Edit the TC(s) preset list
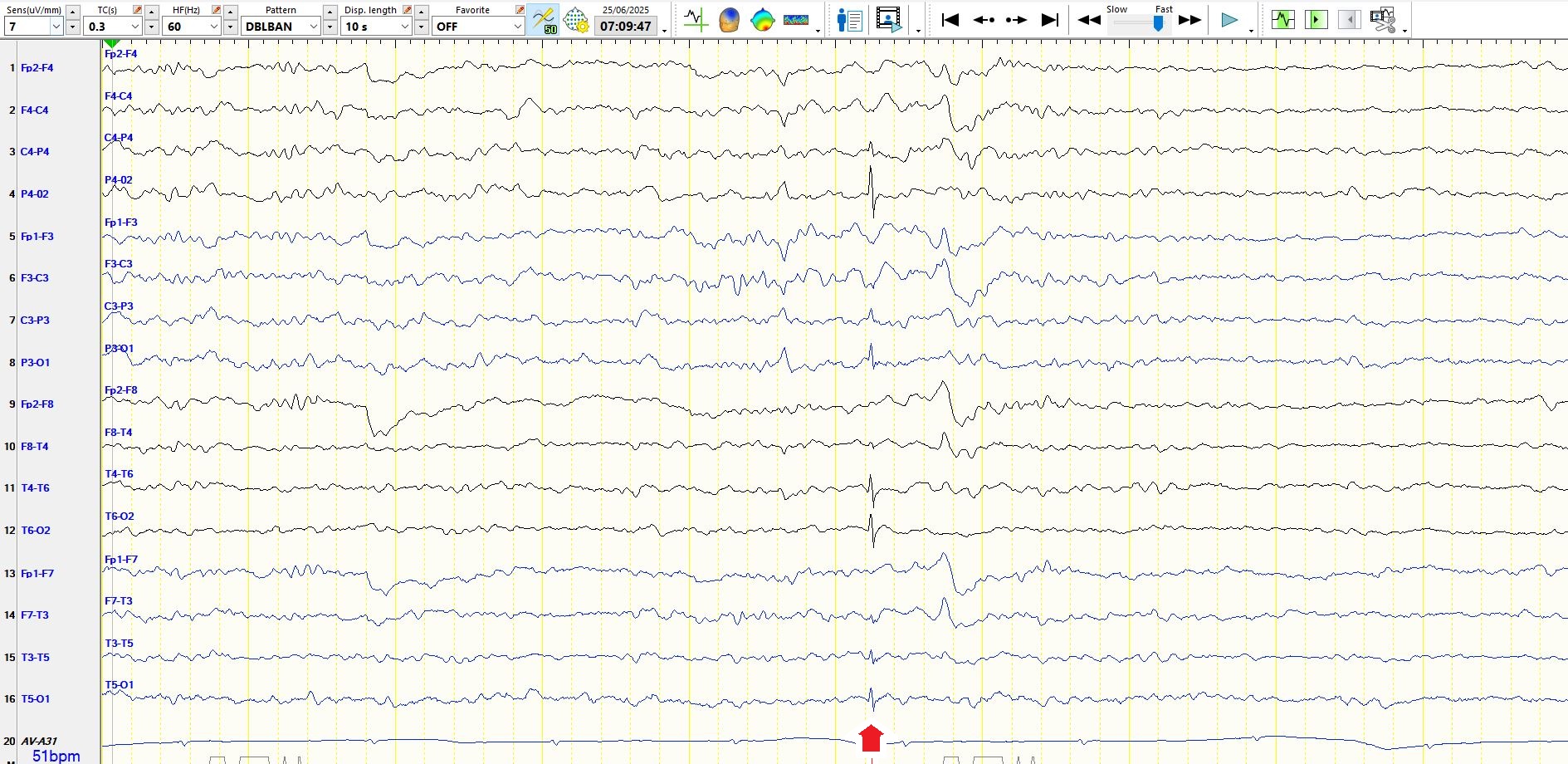Image resolution: width=1568 pixels, height=764 pixels. click(x=138, y=10)
